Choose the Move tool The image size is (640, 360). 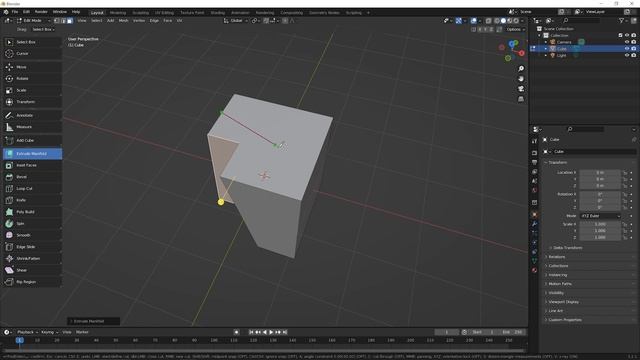coord(32,67)
